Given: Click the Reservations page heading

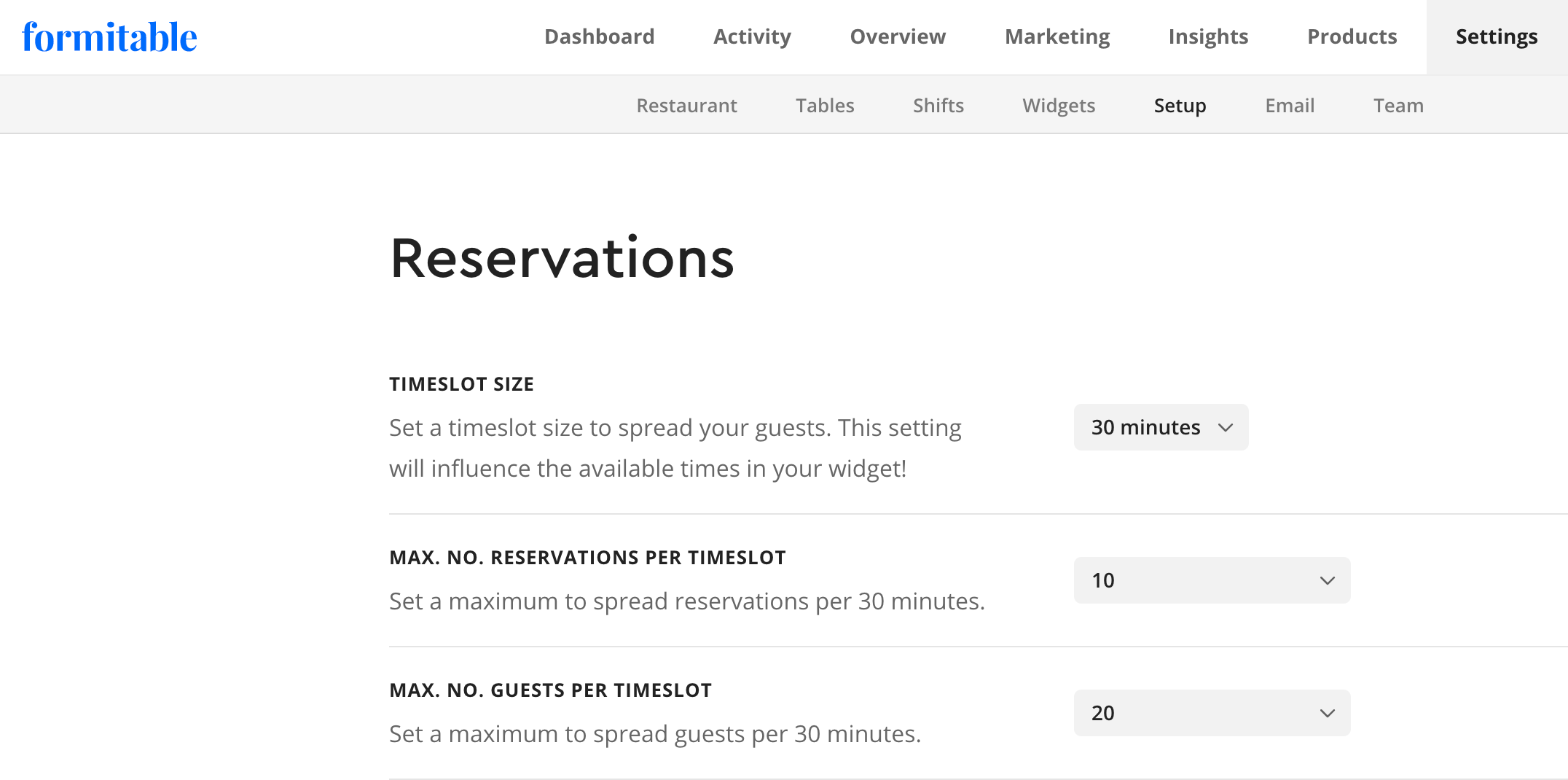Looking at the screenshot, I should (x=562, y=259).
